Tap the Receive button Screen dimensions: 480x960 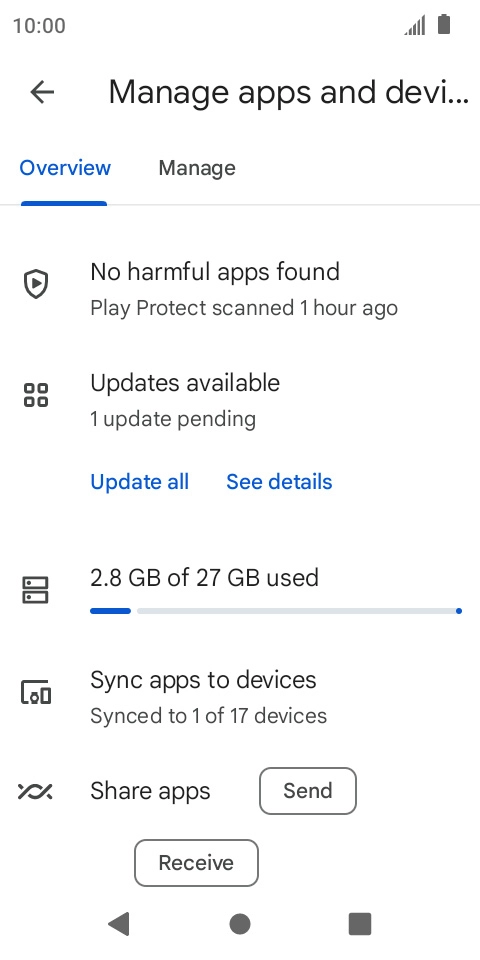(197, 863)
